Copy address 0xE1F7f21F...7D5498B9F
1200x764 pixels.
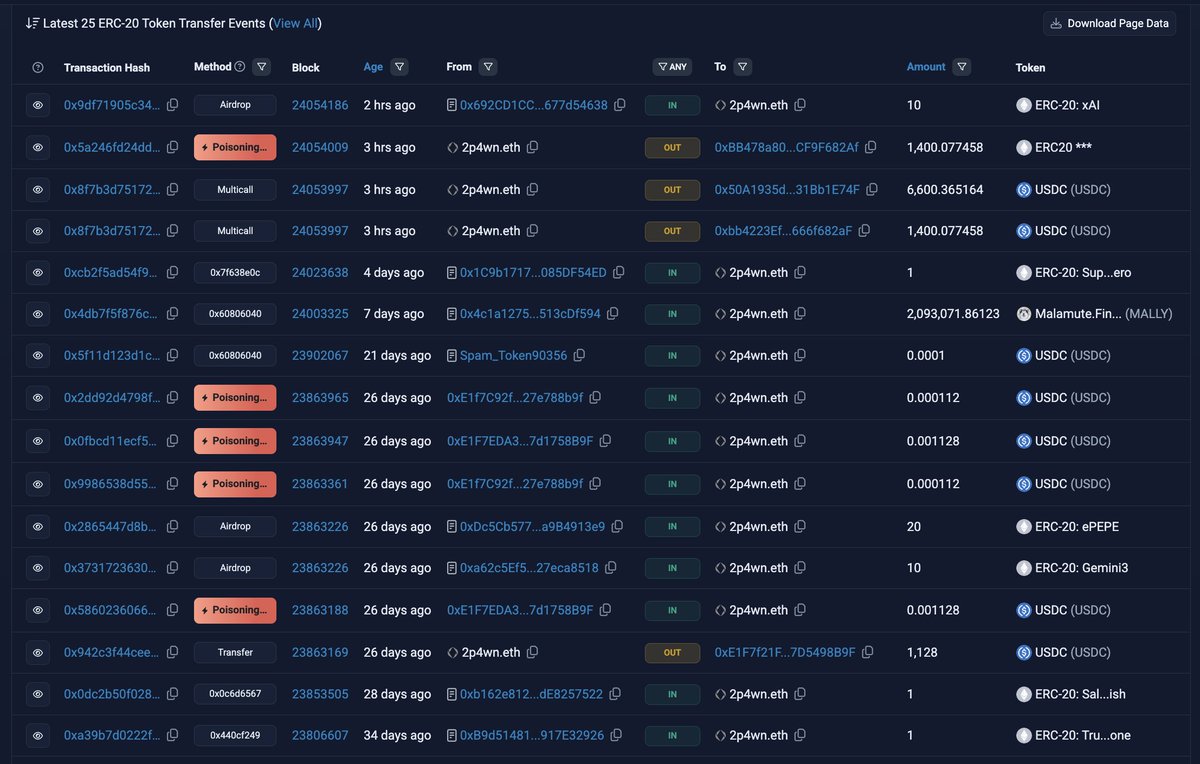pos(868,652)
